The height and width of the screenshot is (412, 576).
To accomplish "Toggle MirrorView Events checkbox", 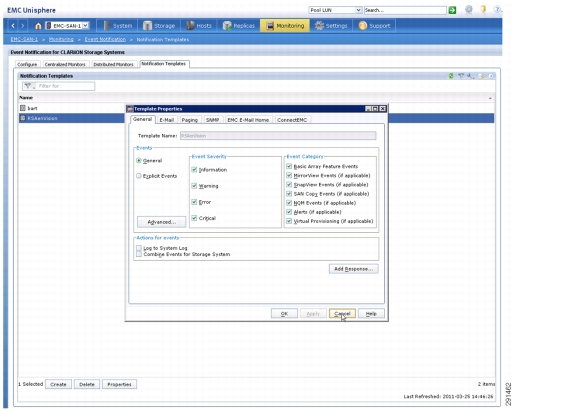I will click(x=289, y=176).
